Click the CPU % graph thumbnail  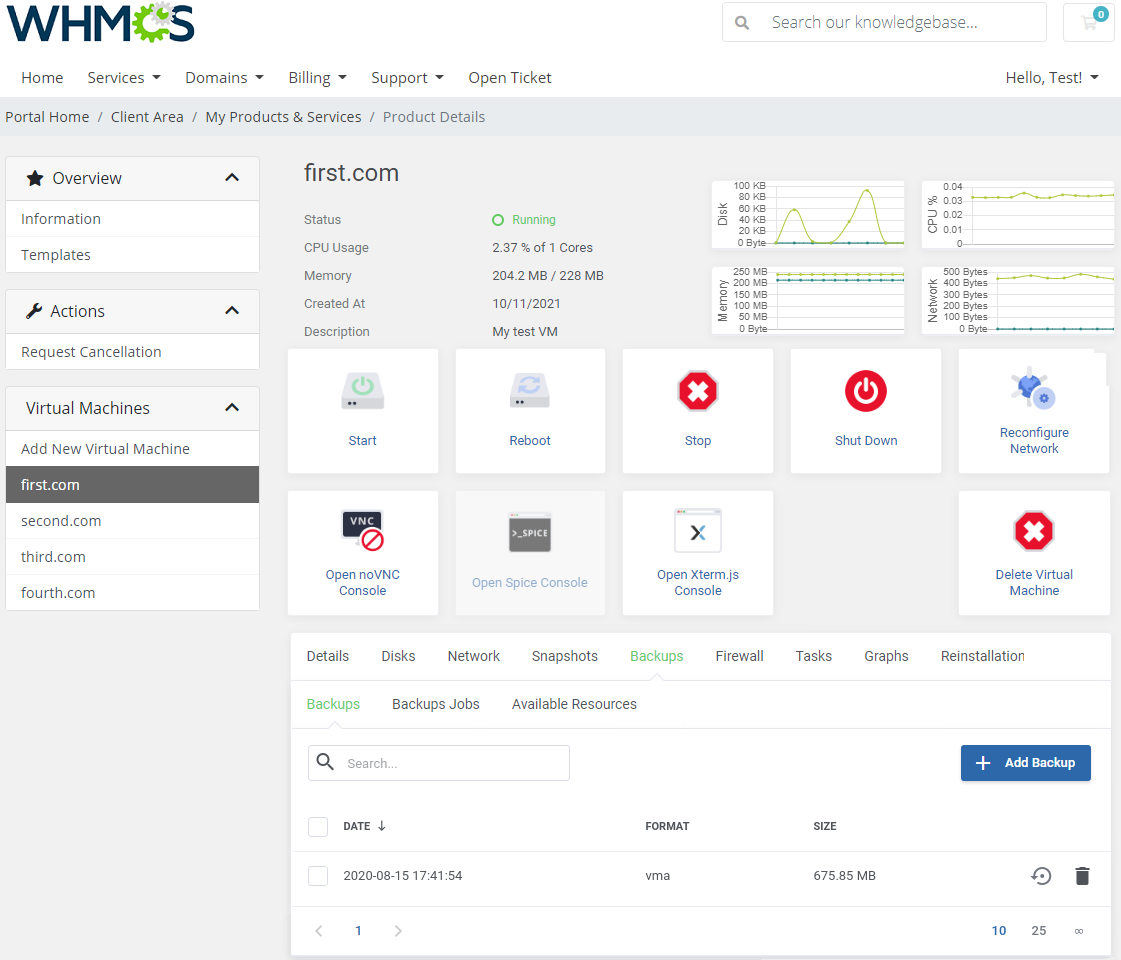(x=1018, y=214)
